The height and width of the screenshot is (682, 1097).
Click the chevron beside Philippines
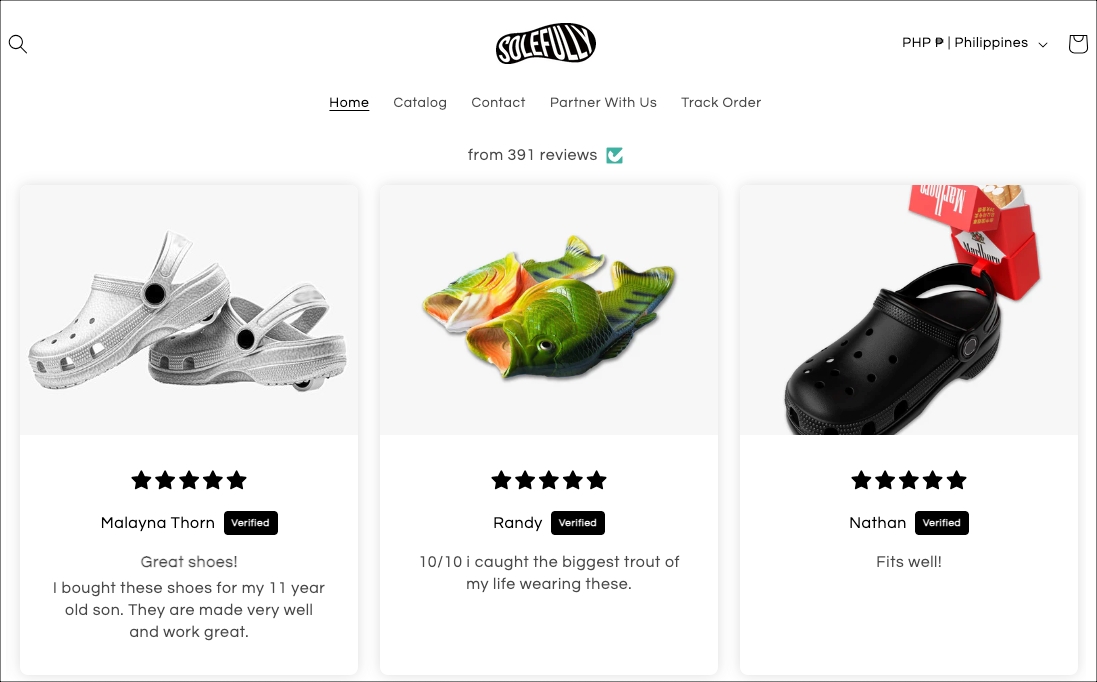(1042, 45)
